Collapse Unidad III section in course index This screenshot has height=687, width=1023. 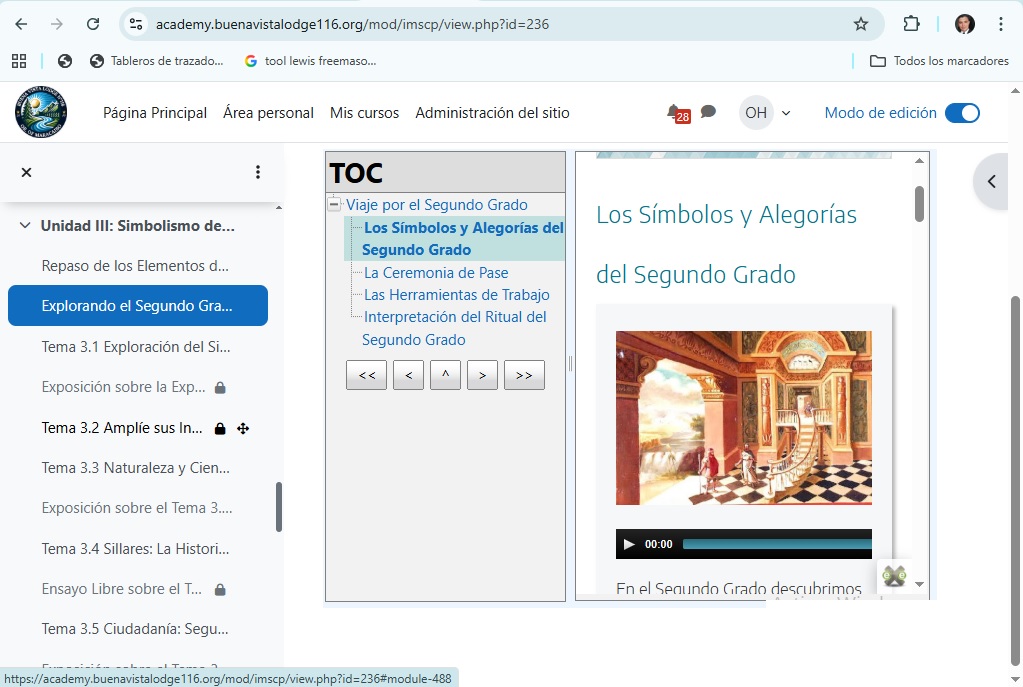coord(25,226)
